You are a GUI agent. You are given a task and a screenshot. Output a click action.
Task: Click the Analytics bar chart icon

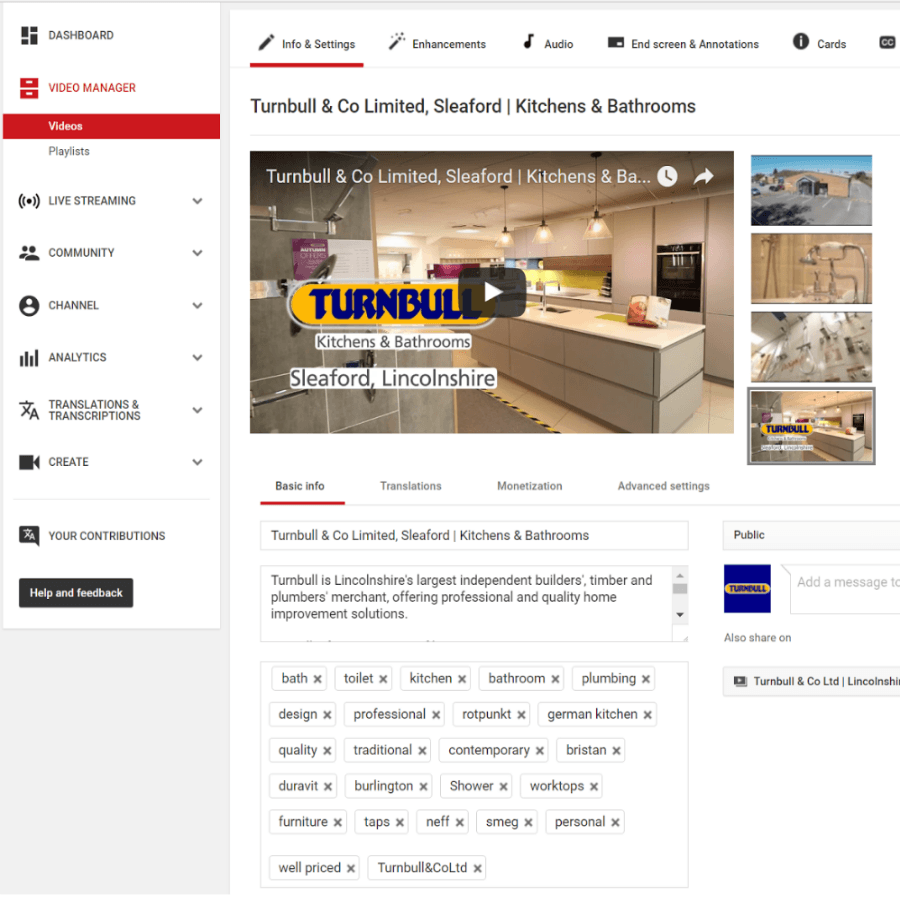(x=29, y=358)
